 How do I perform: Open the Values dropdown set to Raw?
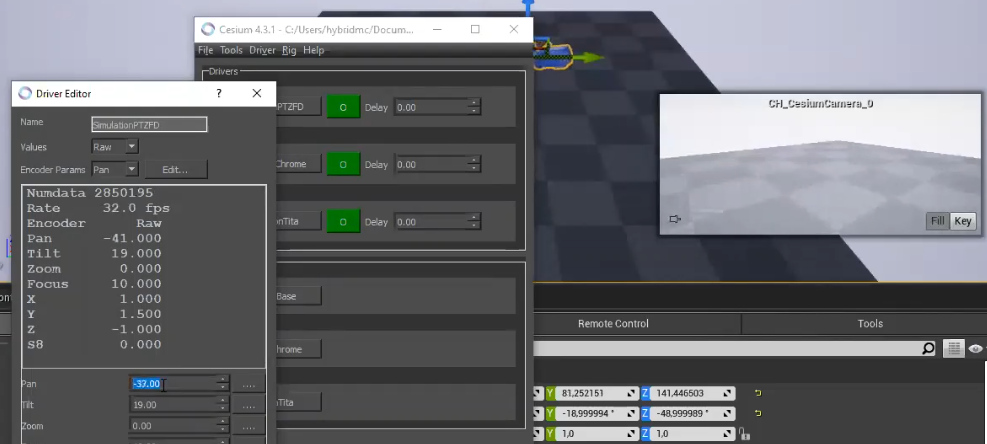click(x=115, y=147)
